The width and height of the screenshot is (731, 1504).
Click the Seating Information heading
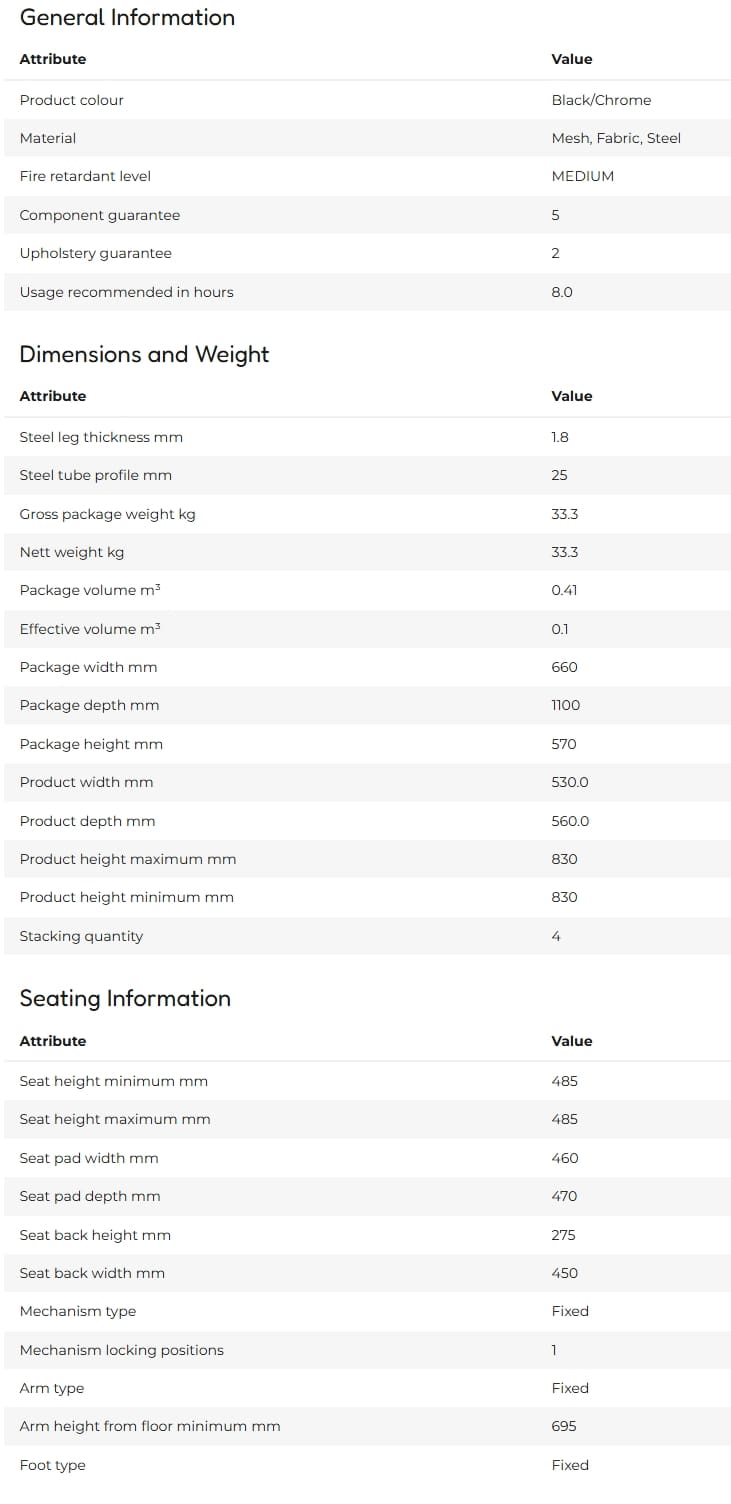[x=125, y=998]
